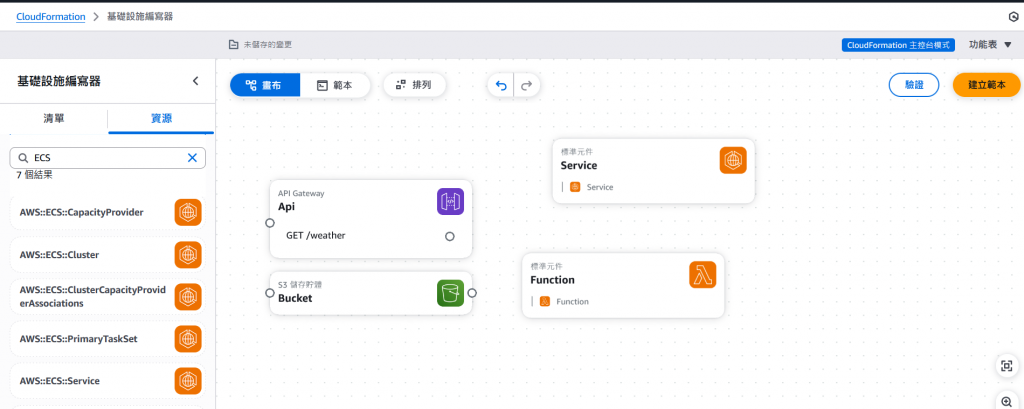The height and width of the screenshot is (409, 1024).
Task: Open the 清單 tab
Action: click(x=54, y=118)
